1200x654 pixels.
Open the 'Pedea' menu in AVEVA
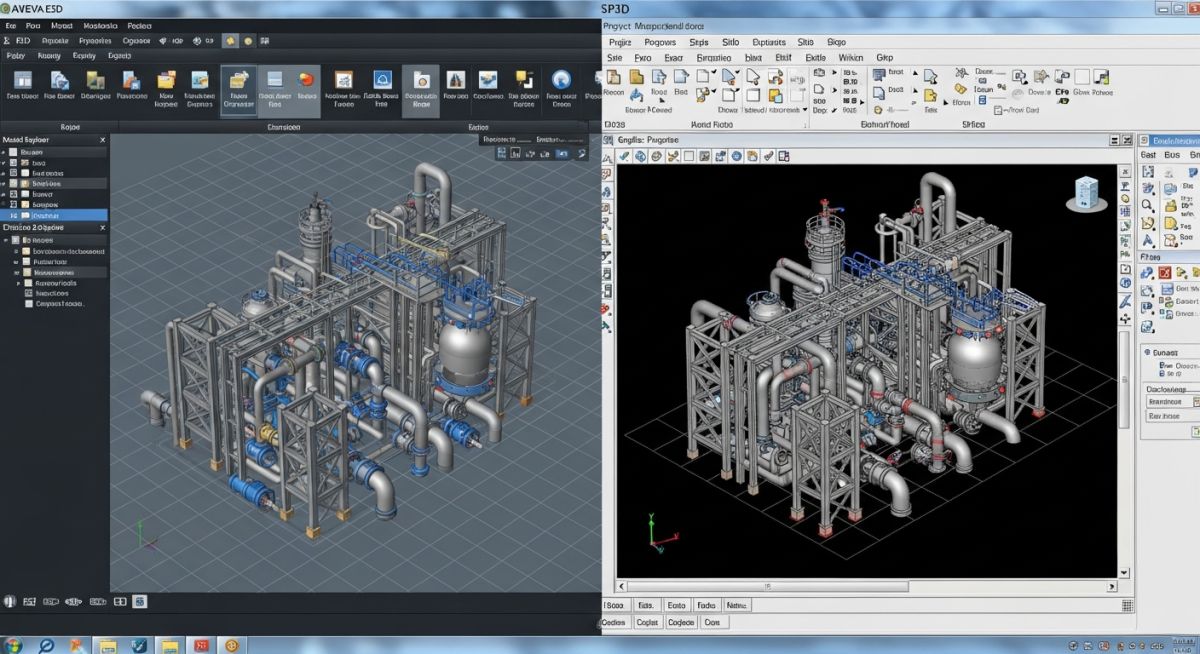(139, 26)
